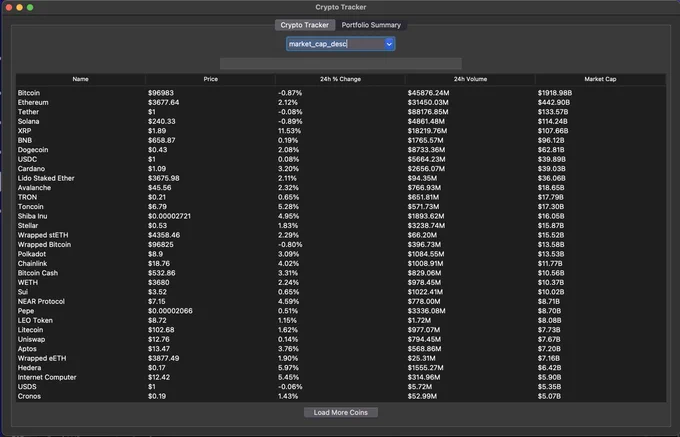Screen dimensions: 680x437
Task: Click Shiba Inu price $0.00002721
Action: (x=169, y=216)
